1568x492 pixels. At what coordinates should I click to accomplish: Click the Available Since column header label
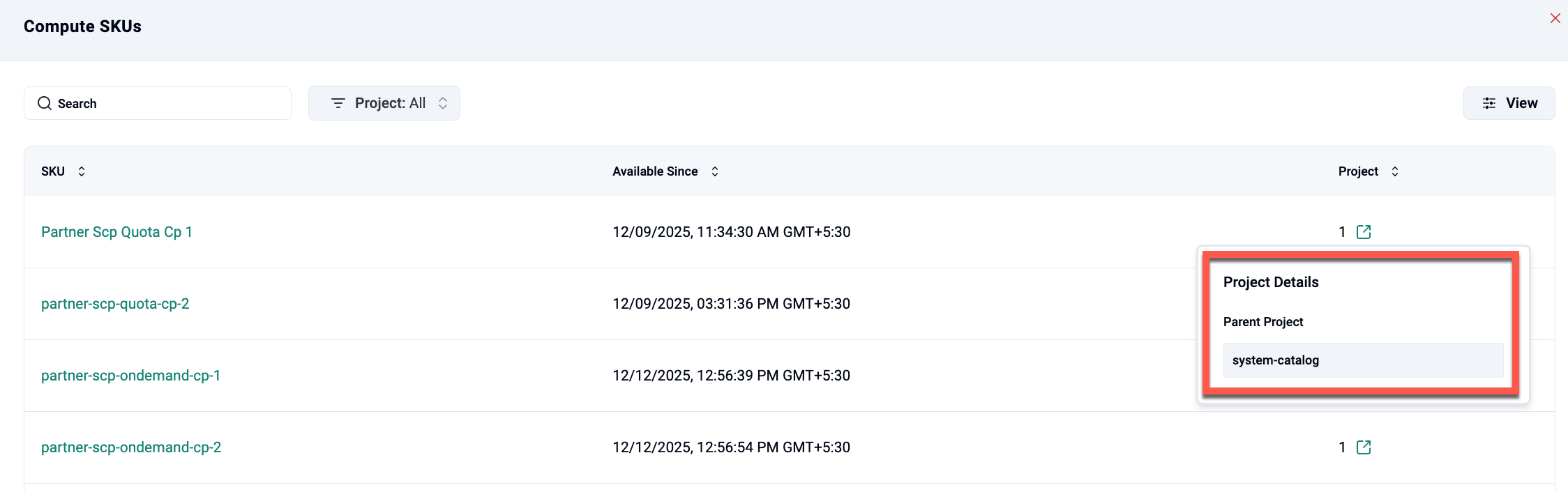point(655,171)
